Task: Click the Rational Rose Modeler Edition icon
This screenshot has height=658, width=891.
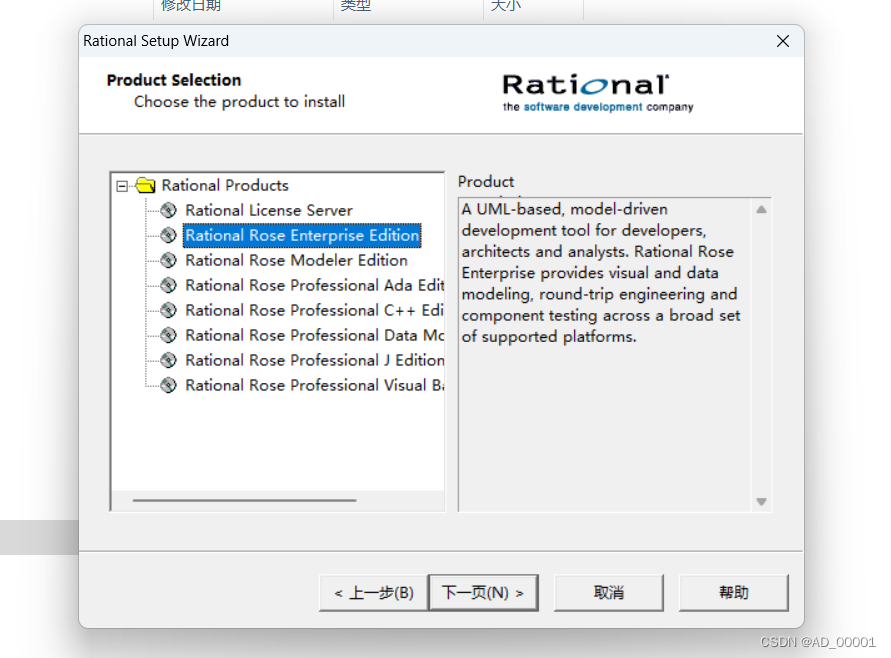Action: (x=167, y=260)
